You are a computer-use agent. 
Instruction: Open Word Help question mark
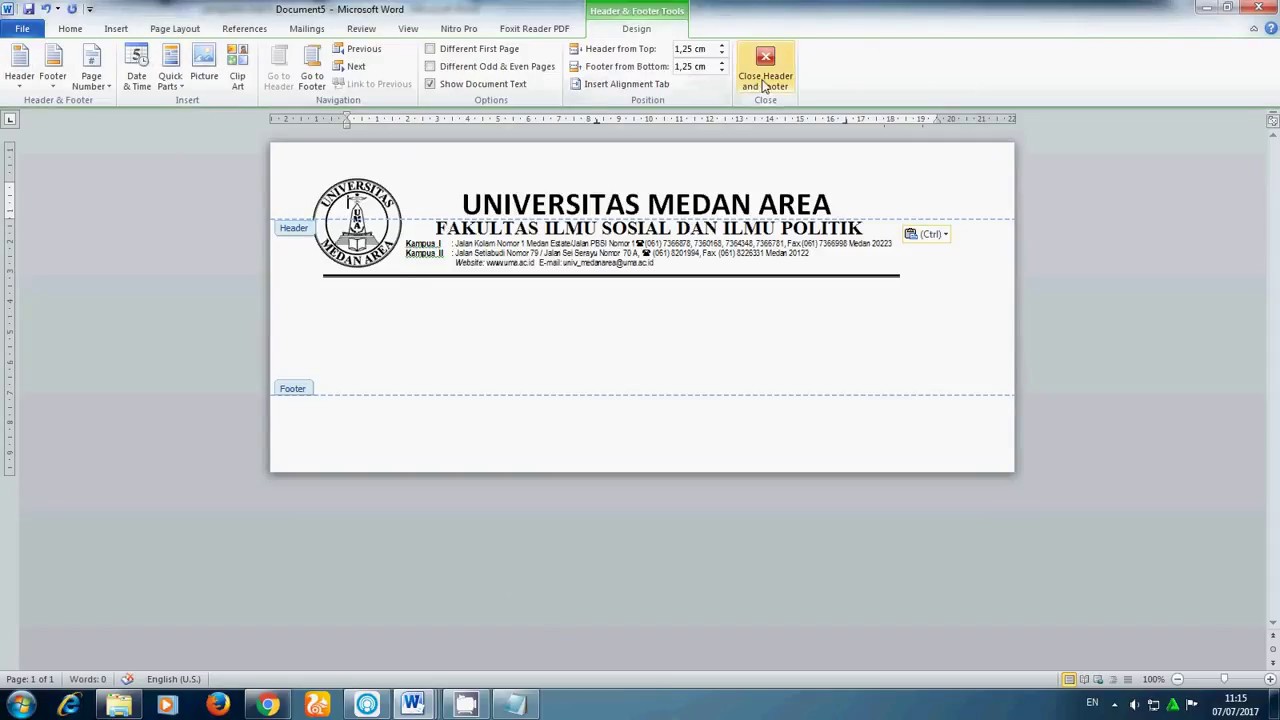(1271, 29)
